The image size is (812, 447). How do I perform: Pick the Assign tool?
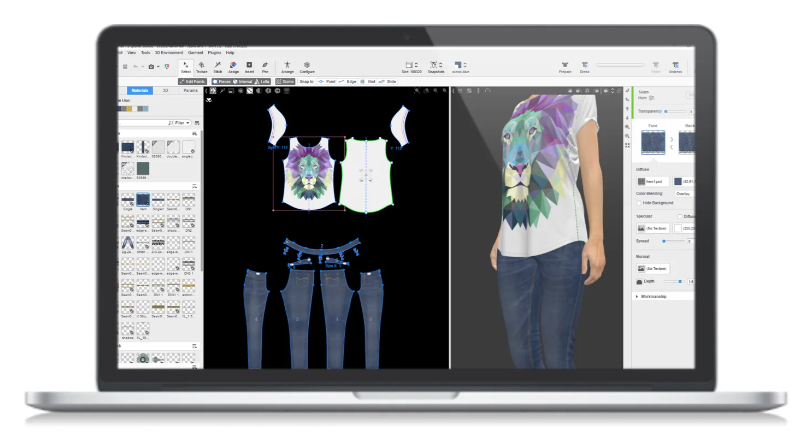point(232,66)
